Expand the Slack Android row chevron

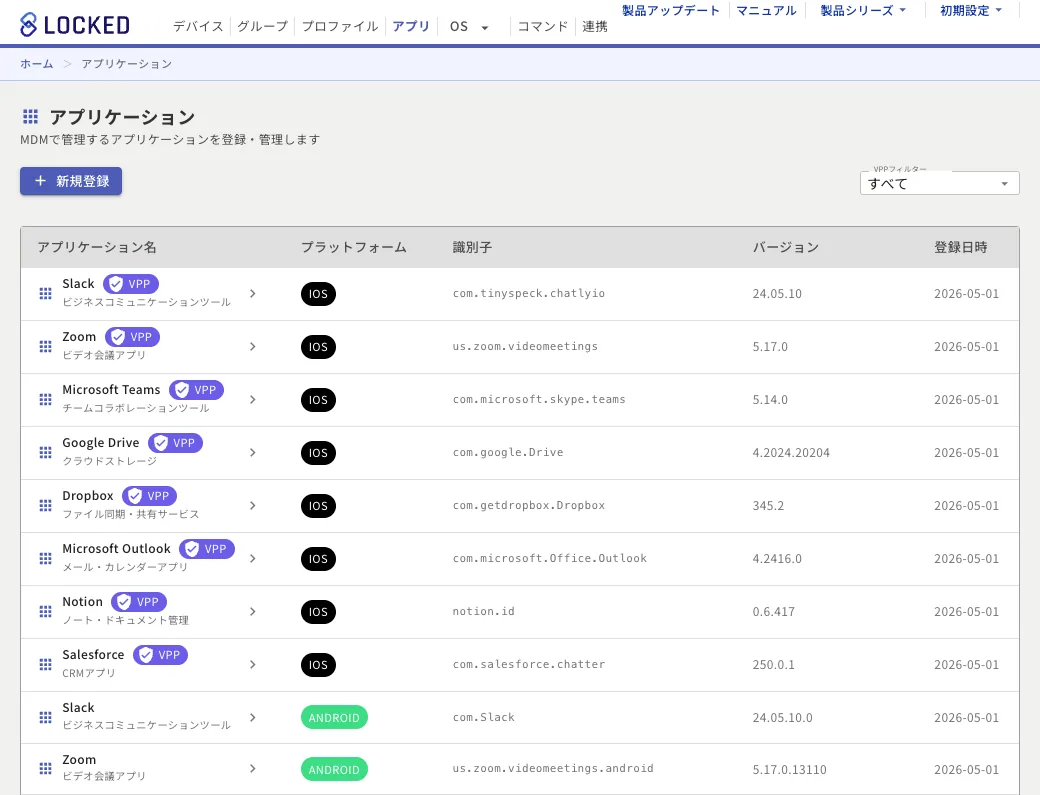[x=253, y=717]
